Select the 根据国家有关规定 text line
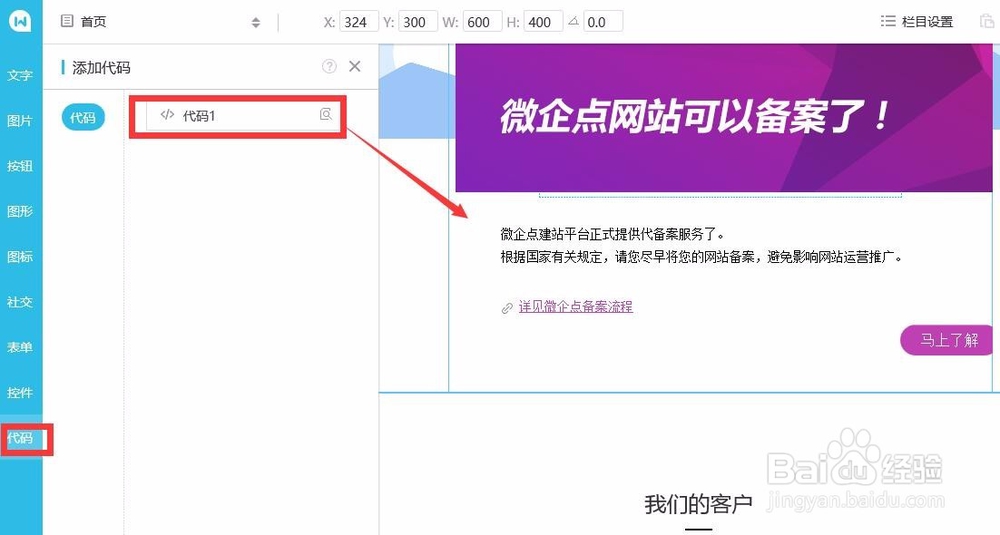The image size is (1000, 535). point(702,257)
